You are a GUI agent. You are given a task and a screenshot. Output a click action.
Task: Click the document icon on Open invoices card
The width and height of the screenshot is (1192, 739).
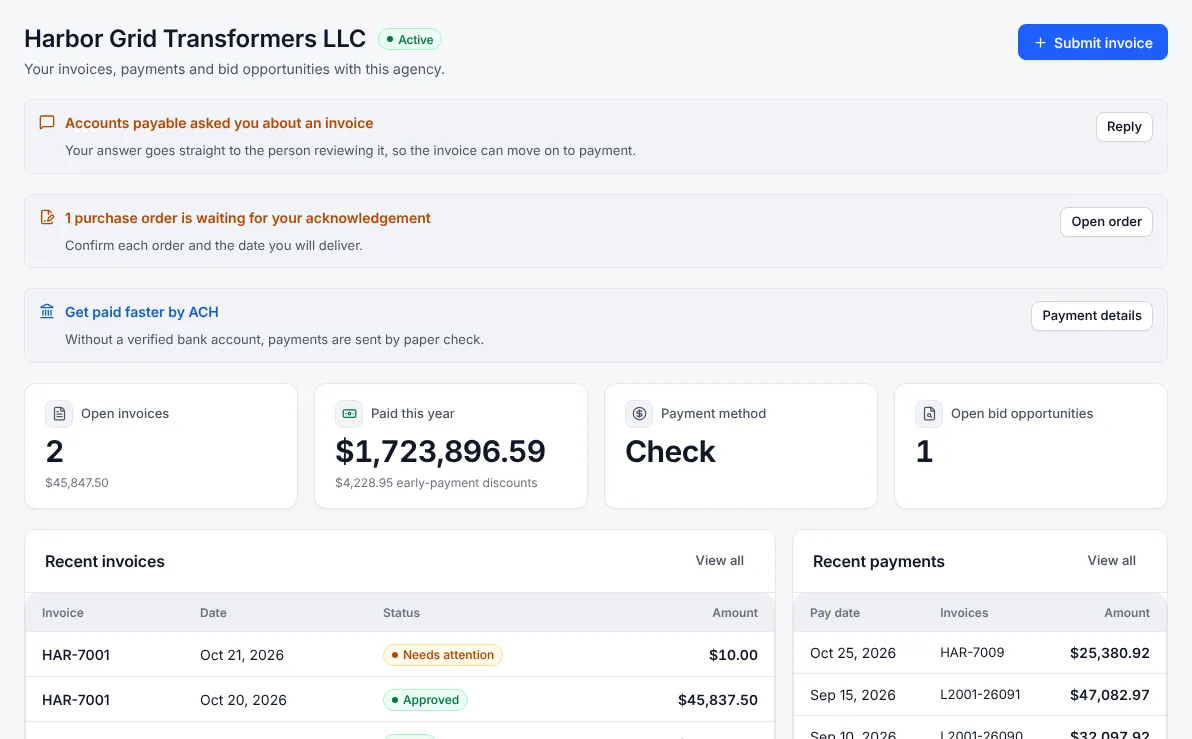(x=59, y=414)
